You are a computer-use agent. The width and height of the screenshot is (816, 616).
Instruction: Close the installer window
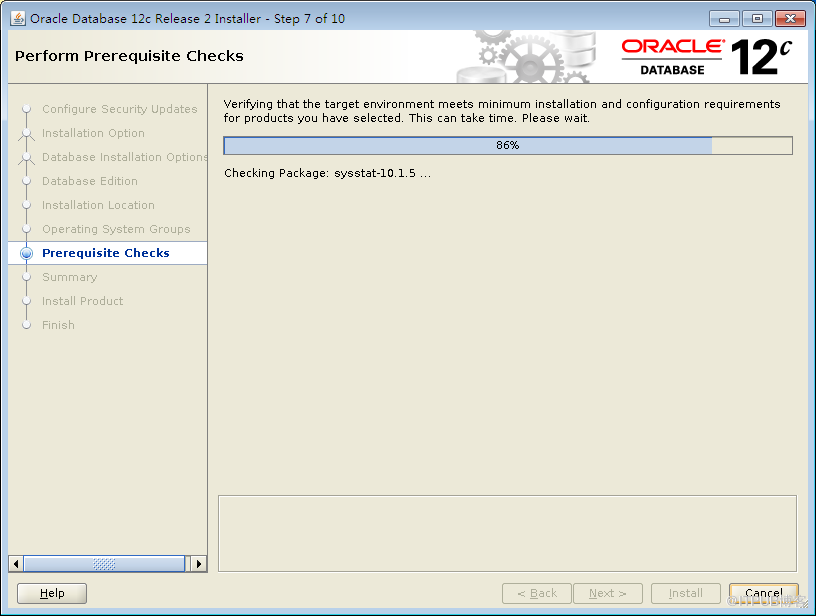[790, 19]
